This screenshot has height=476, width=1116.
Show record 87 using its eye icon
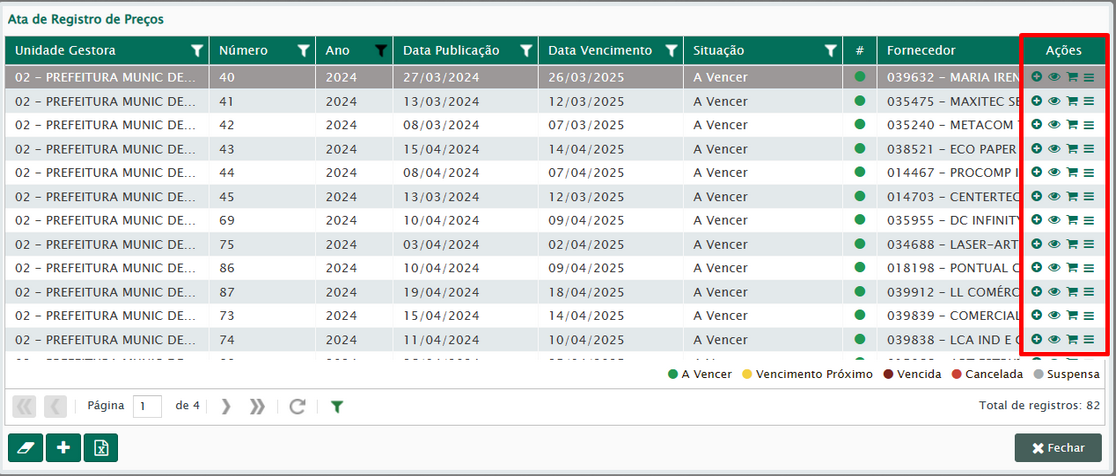pyautogui.click(x=1054, y=292)
